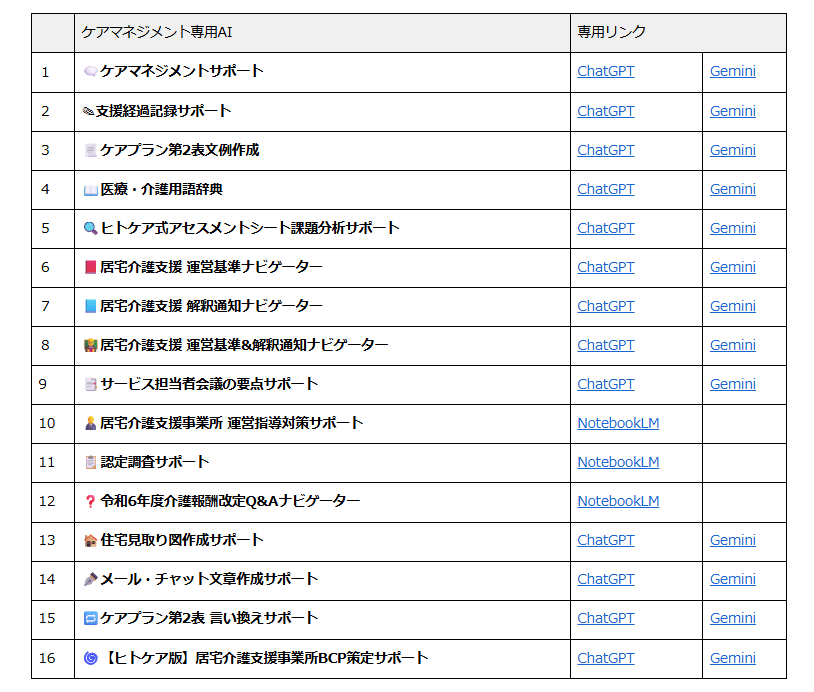Open NotebookLM link for 認定調査サポート
The image size is (814, 692).
(x=618, y=462)
